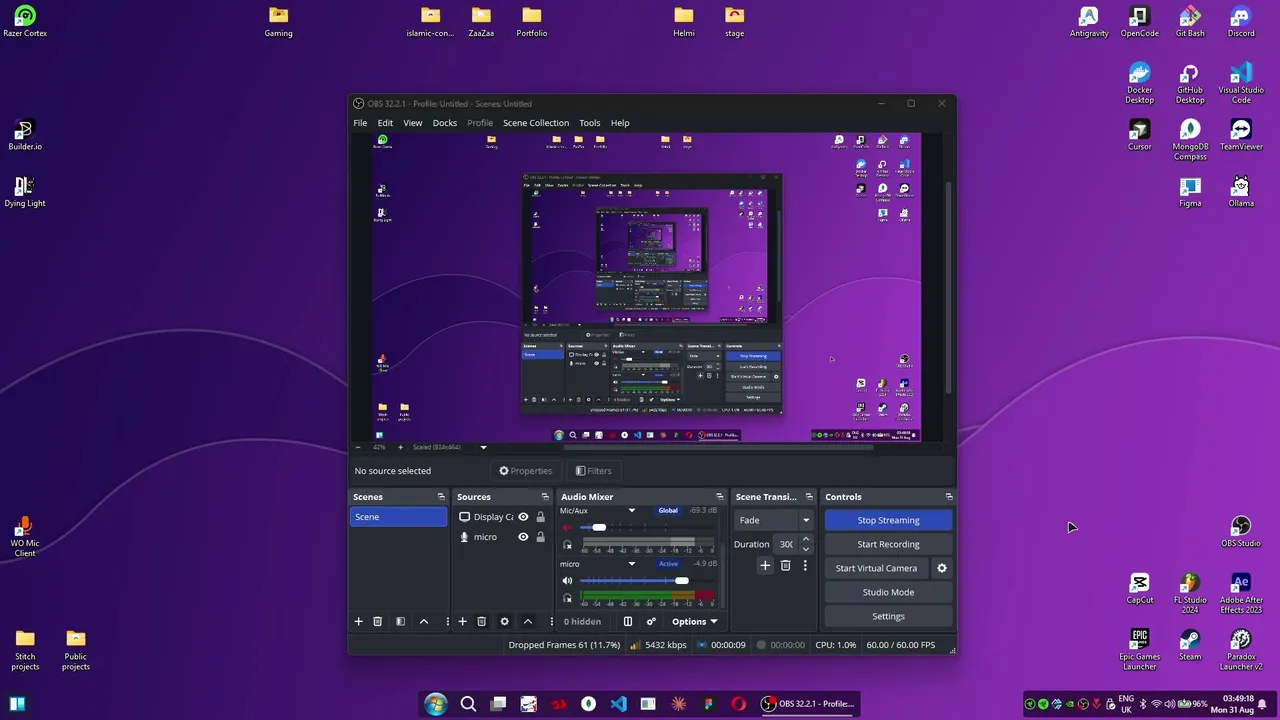Increase transition duration with up arrow

coord(805,540)
